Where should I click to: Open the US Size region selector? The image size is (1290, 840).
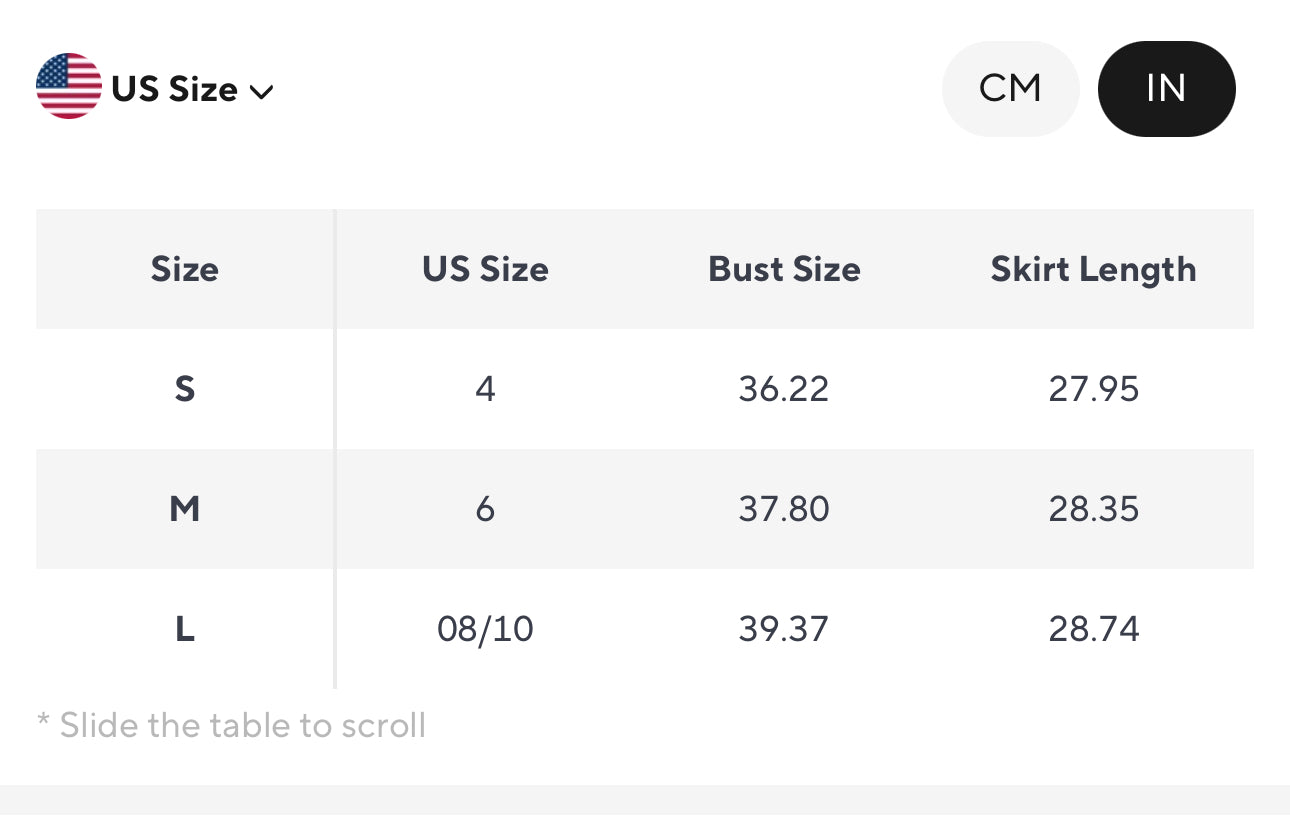(x=175, y=90)
